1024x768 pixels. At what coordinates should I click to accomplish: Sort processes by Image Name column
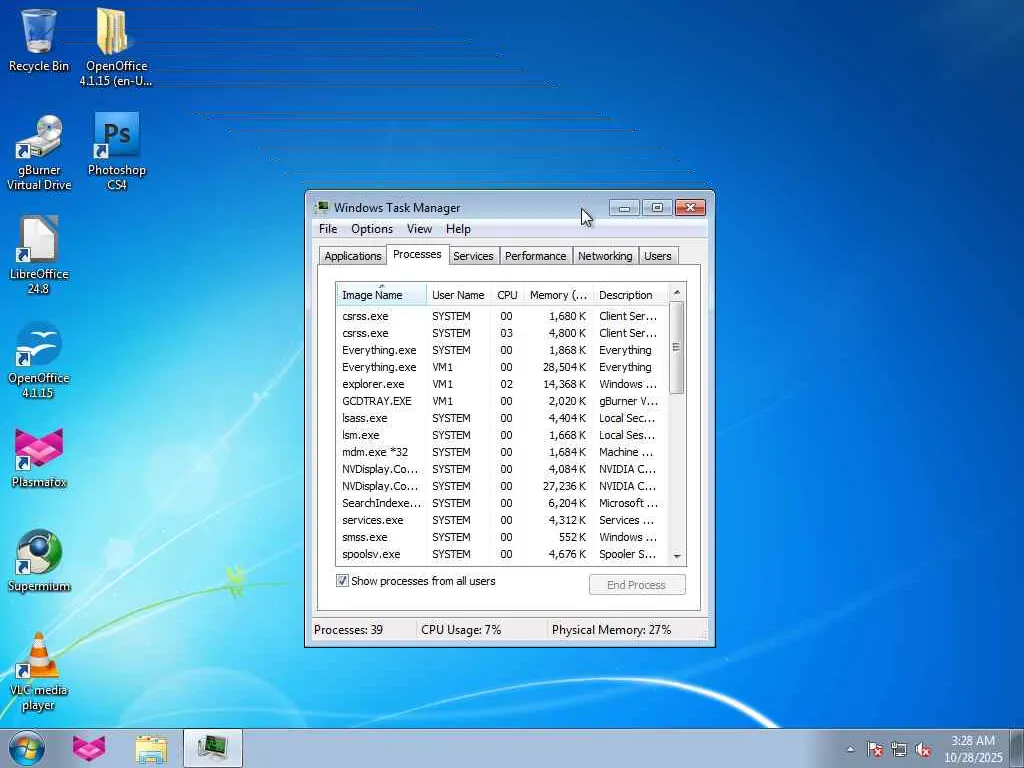[372, 295]
